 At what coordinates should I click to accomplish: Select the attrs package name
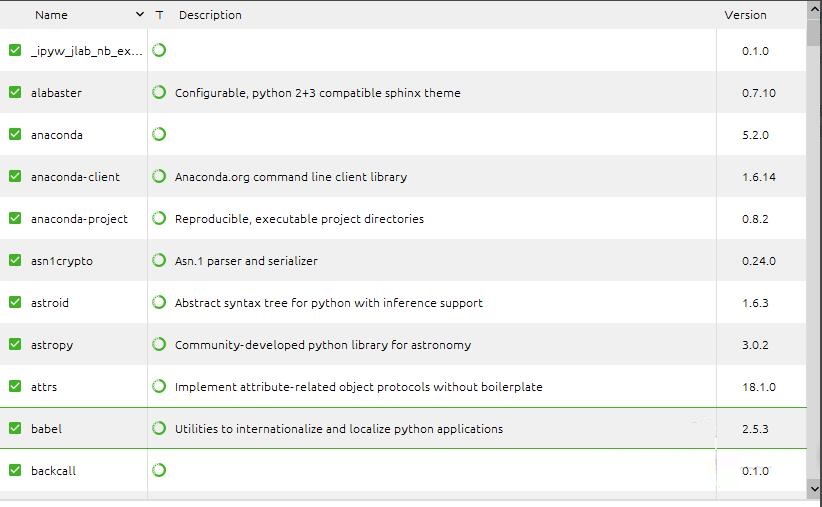[x=44, y=387]
